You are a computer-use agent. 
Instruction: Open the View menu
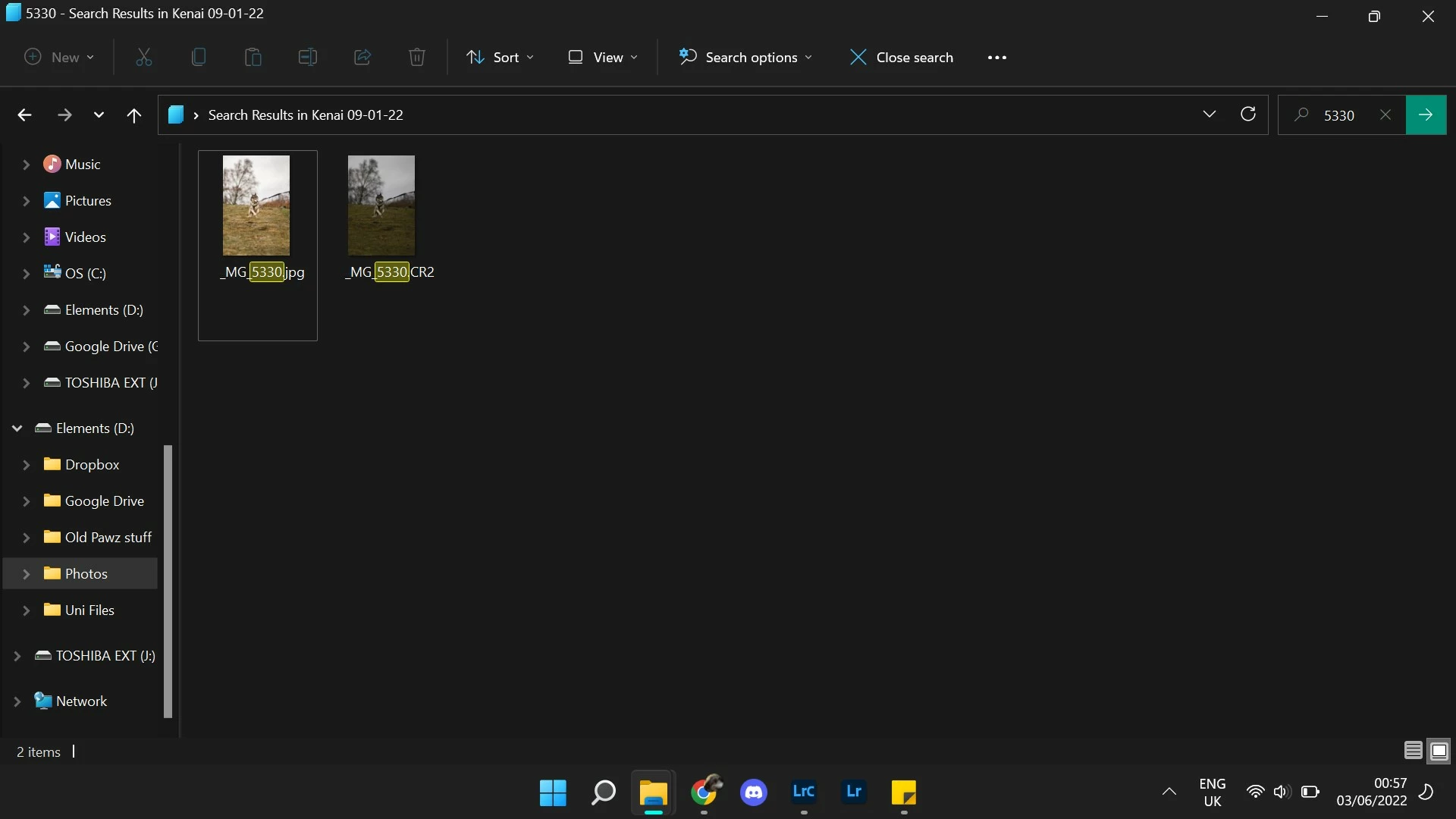click(604, 57)
